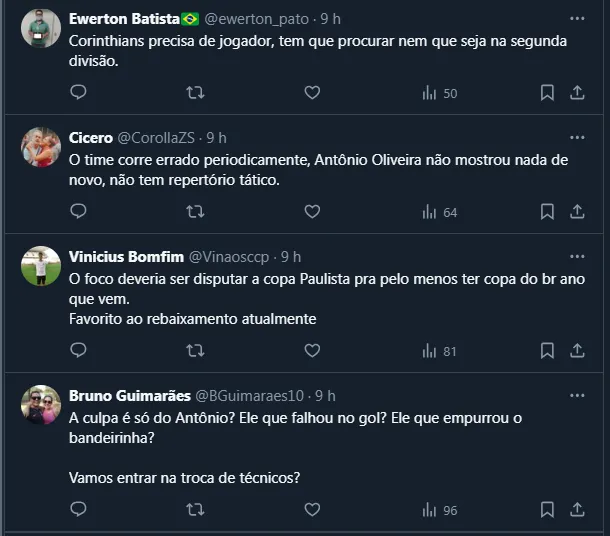This screenshot has height=536, width=610.
Task: Open the @CorollaZS profile handle
Action: pos(157,138)
